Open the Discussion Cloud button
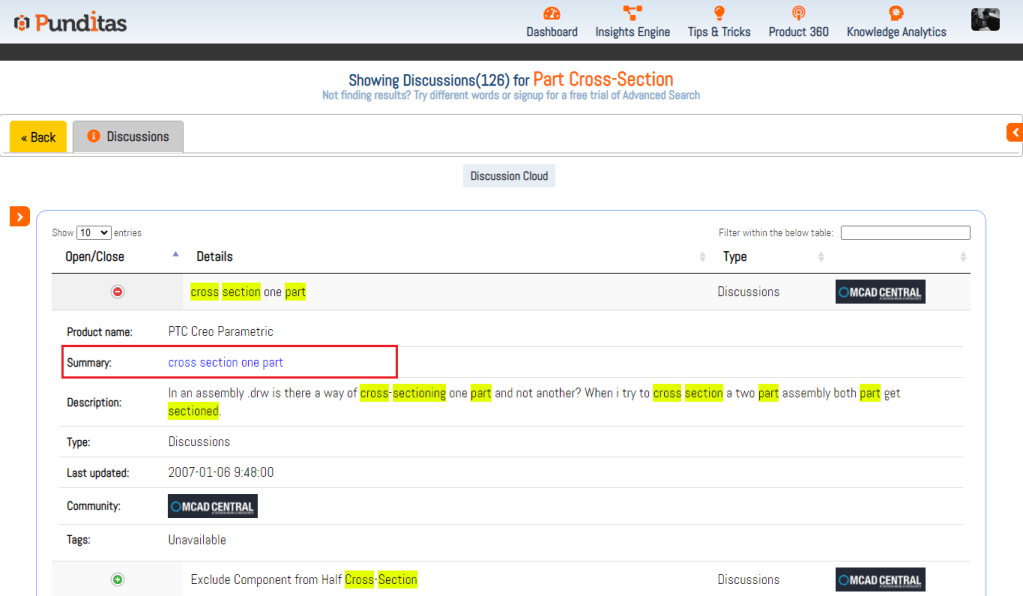The image size is (1023, 596). (x=509, y=176)
